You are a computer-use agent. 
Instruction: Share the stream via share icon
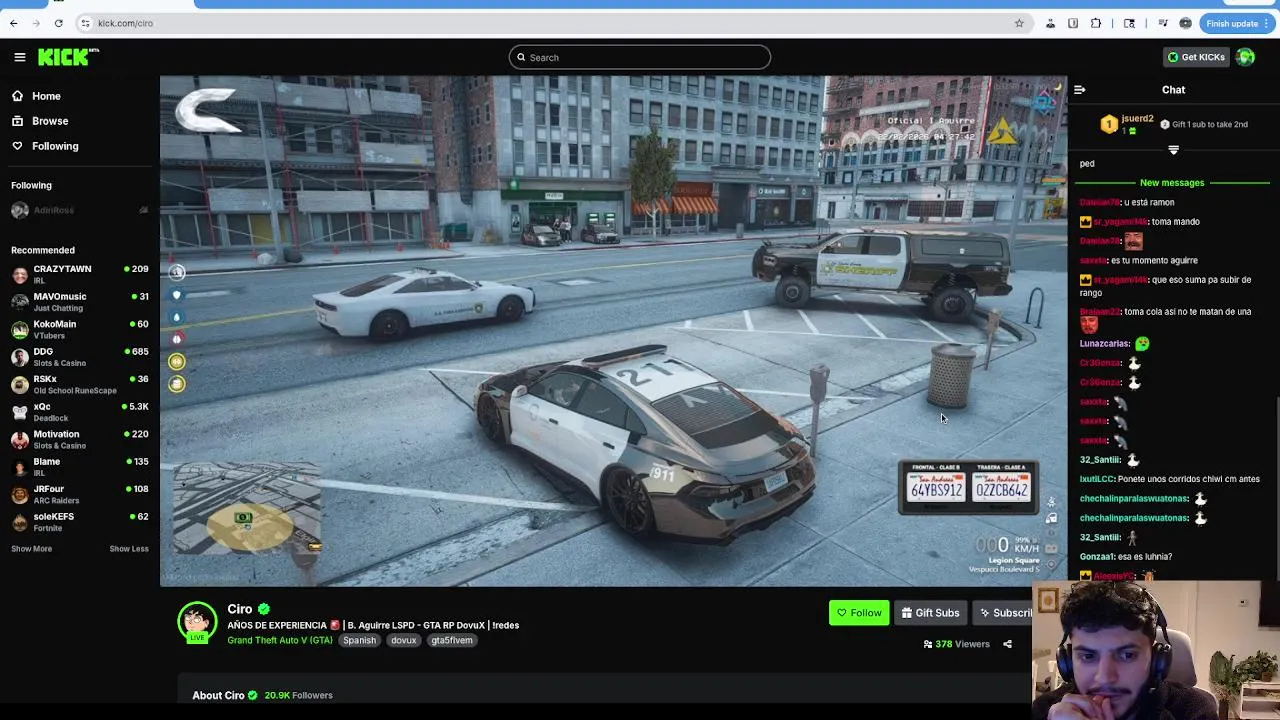1007,644
